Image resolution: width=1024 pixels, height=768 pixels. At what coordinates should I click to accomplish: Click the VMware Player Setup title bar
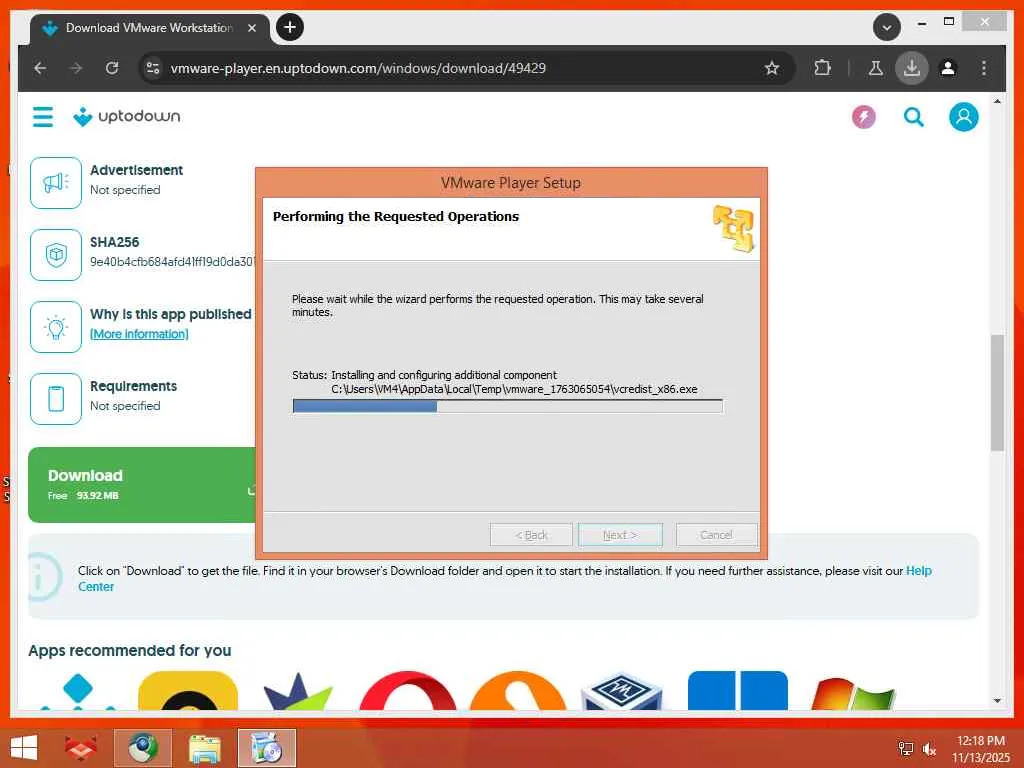(511, 183)
